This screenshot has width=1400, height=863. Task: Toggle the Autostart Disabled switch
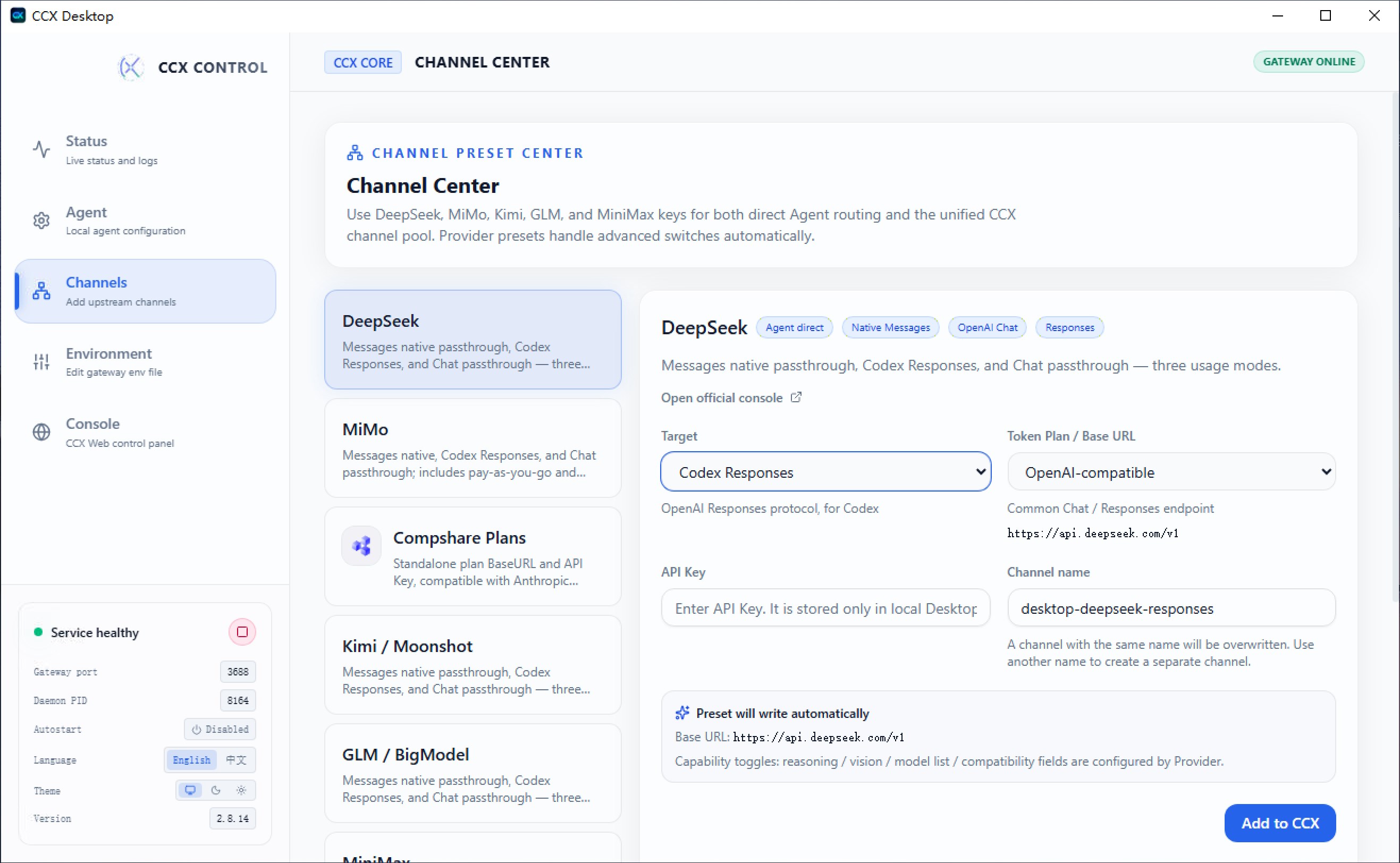pos(220,730)
